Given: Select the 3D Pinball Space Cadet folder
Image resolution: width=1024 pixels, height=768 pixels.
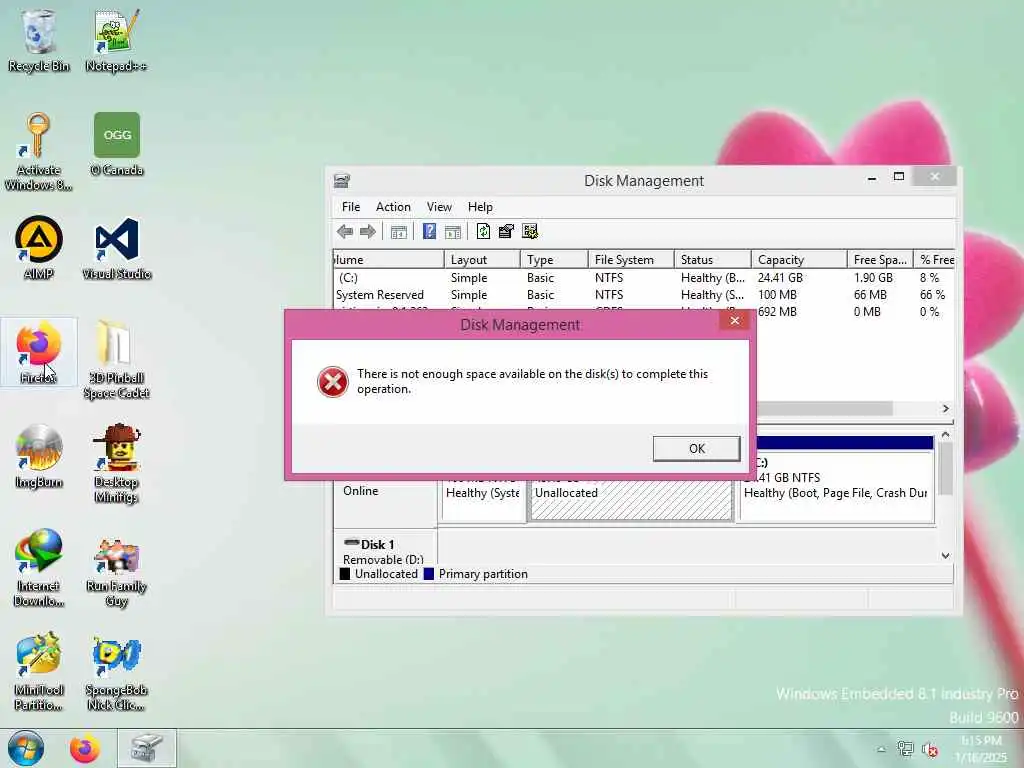Looking at the screenshot, I should point(116,359).
